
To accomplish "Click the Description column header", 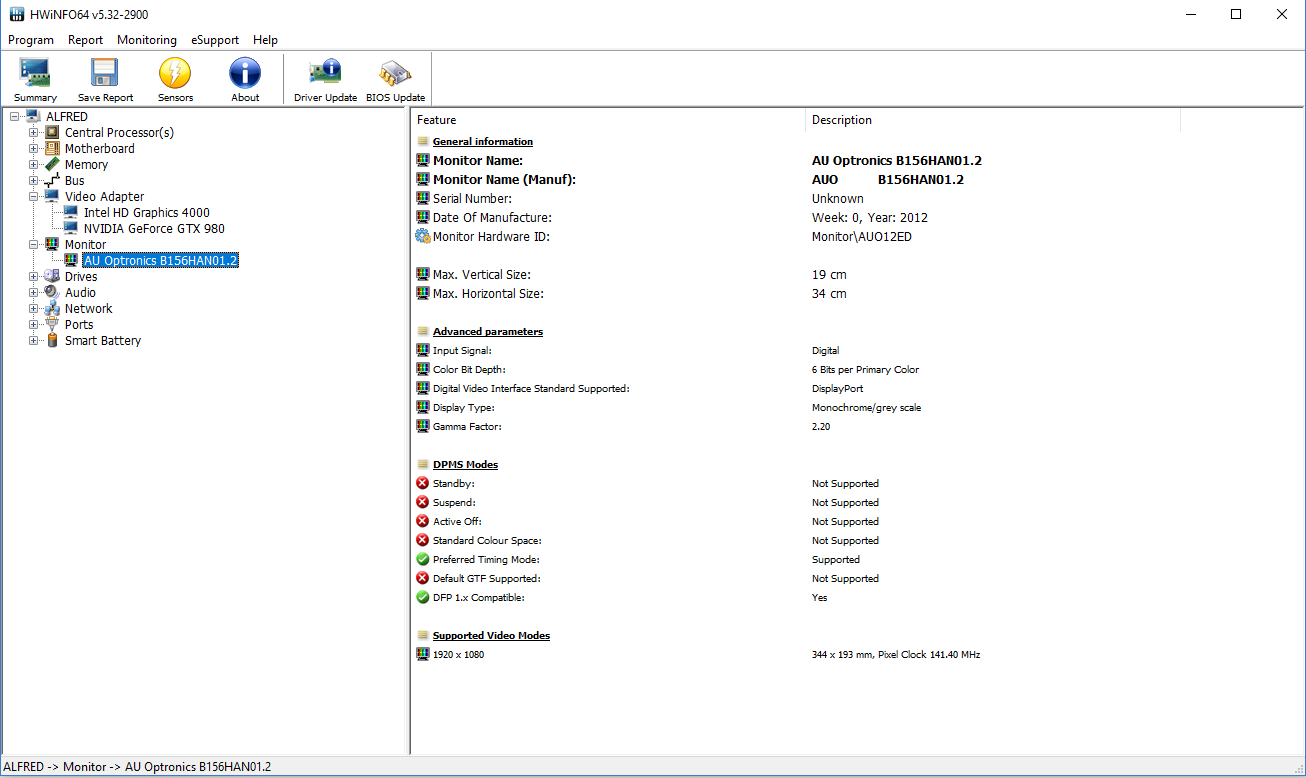I will coord(993,120).
